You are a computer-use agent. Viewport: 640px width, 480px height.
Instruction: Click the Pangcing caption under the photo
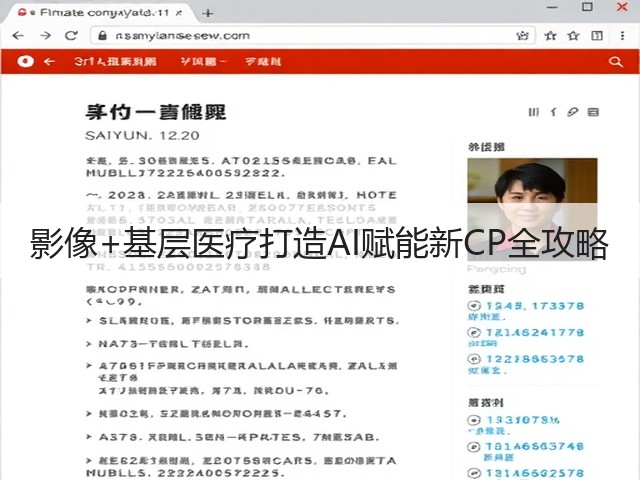496,269
